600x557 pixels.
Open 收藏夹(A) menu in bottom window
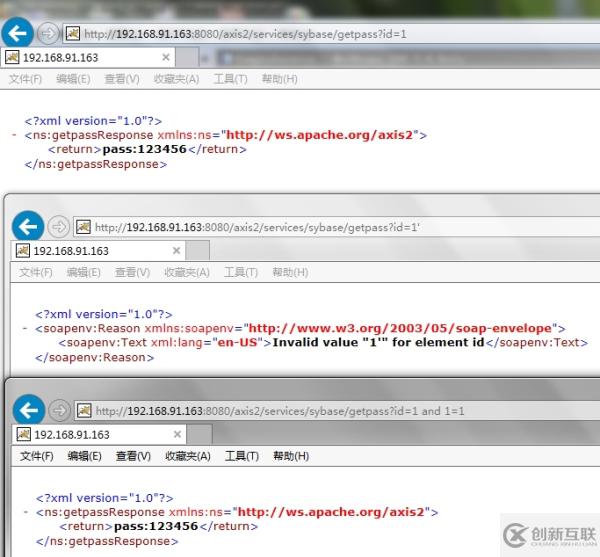pos(188,456)
